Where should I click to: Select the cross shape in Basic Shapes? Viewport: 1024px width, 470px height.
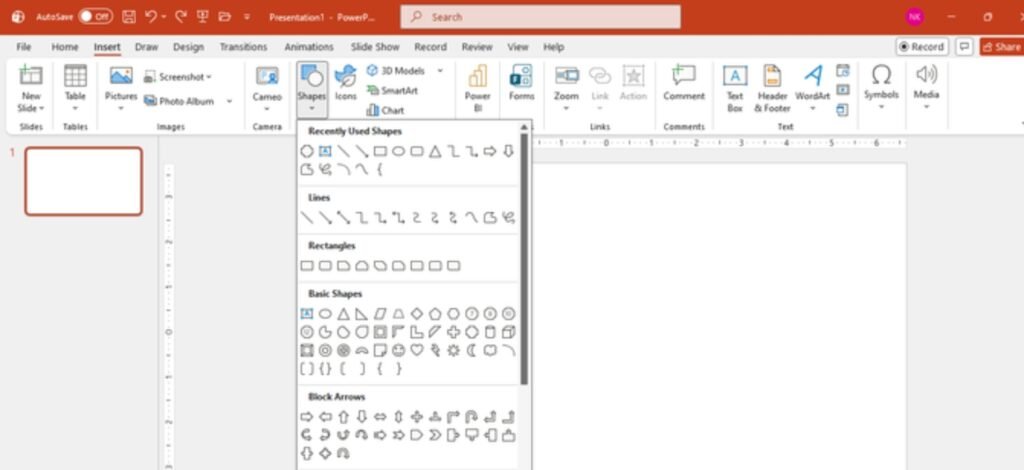(x=453, y=332)
